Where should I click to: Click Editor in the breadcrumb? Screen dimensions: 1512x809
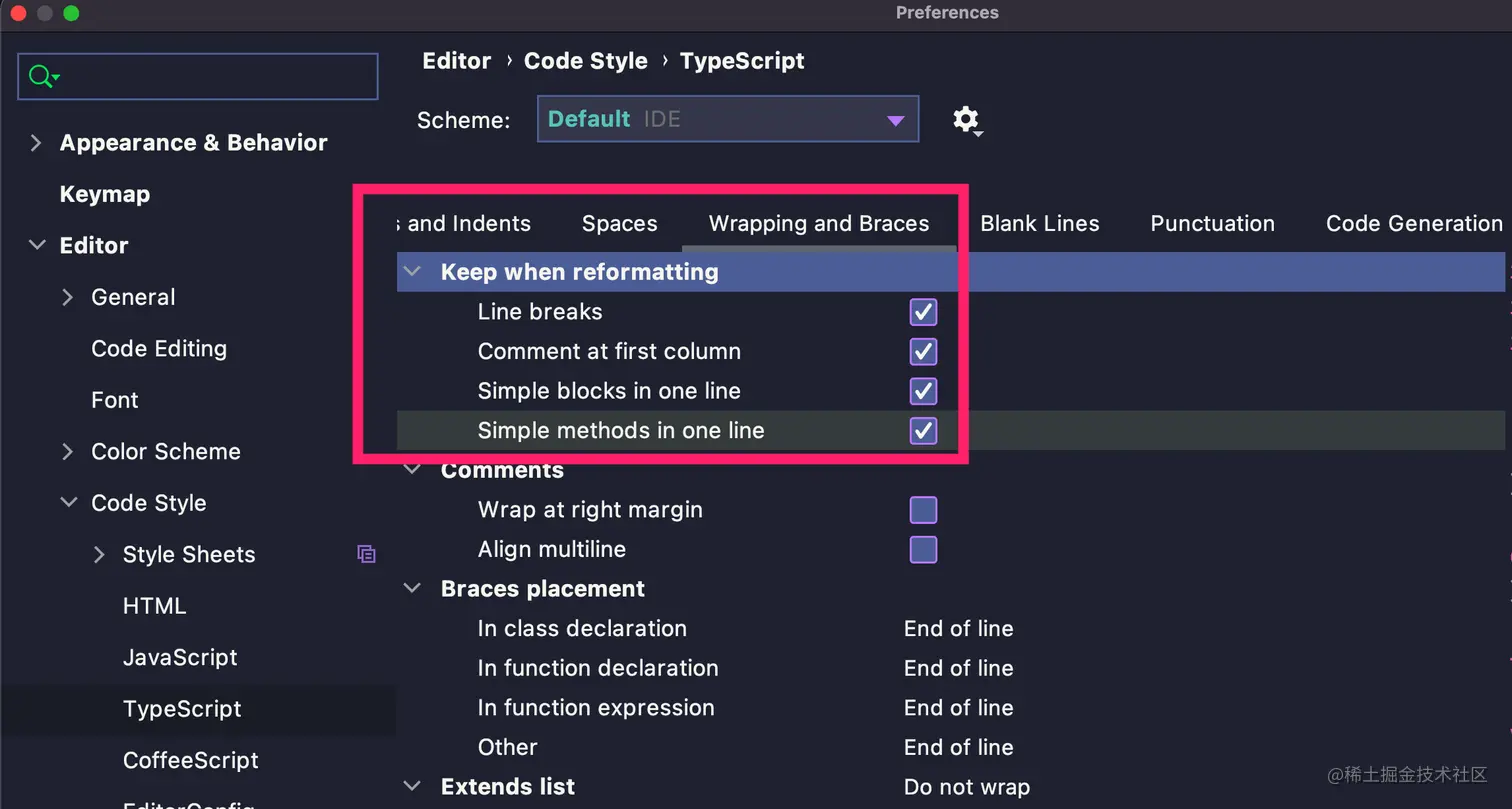point(457,61)
